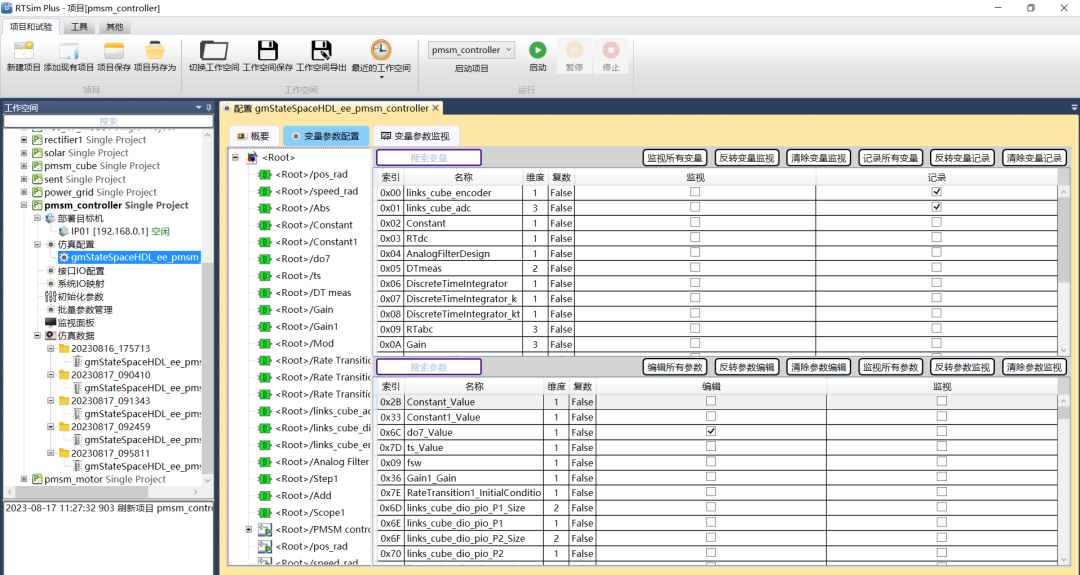Click the 监视面板 monitor panel item
1080x575 pixels.
click(76, 323)
